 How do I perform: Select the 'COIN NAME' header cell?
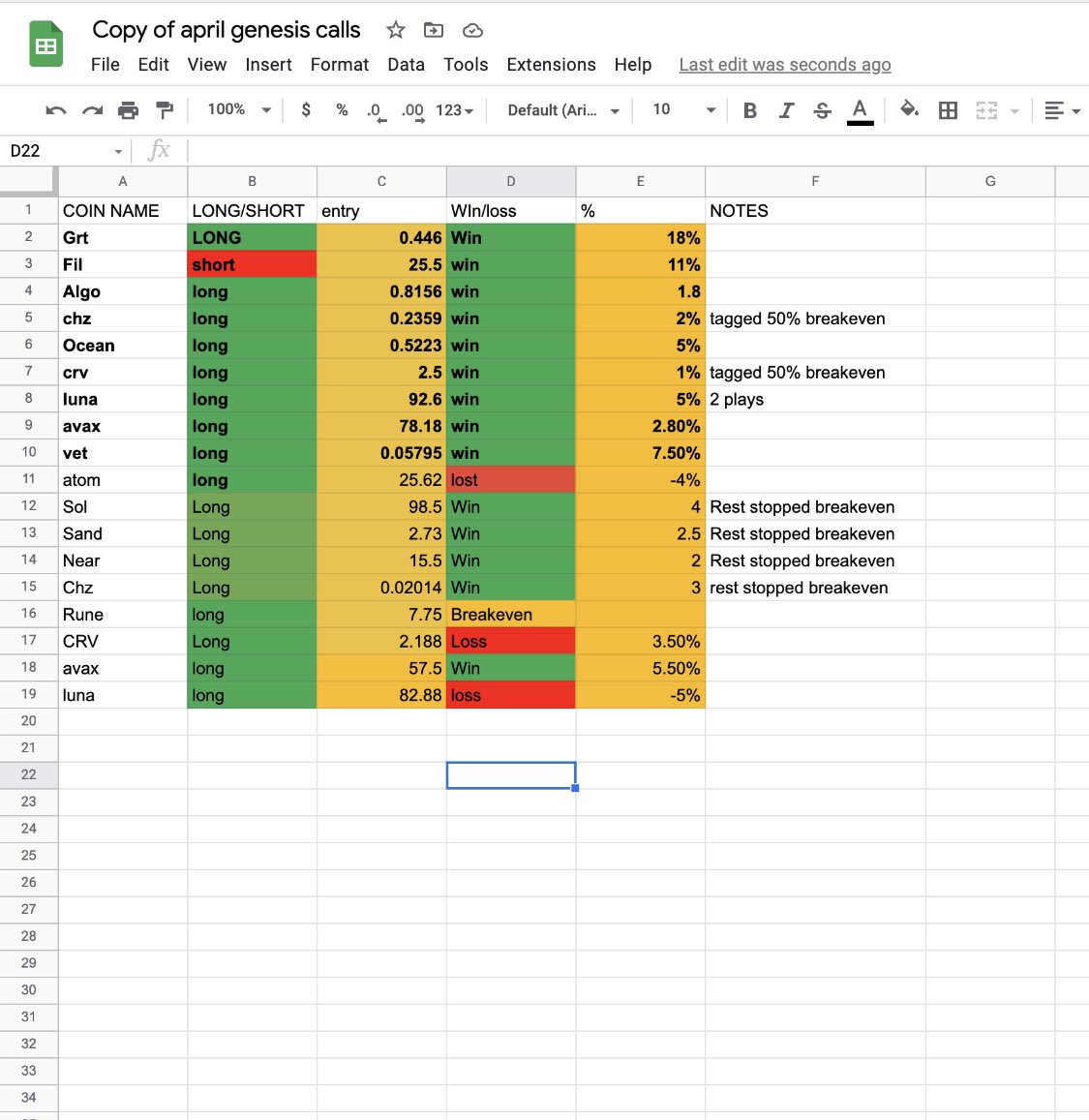[x=123, y=211]
